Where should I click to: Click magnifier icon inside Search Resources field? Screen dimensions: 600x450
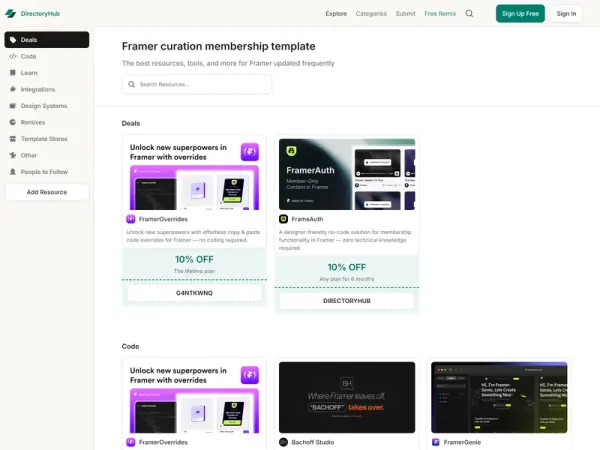click(132, 84)
